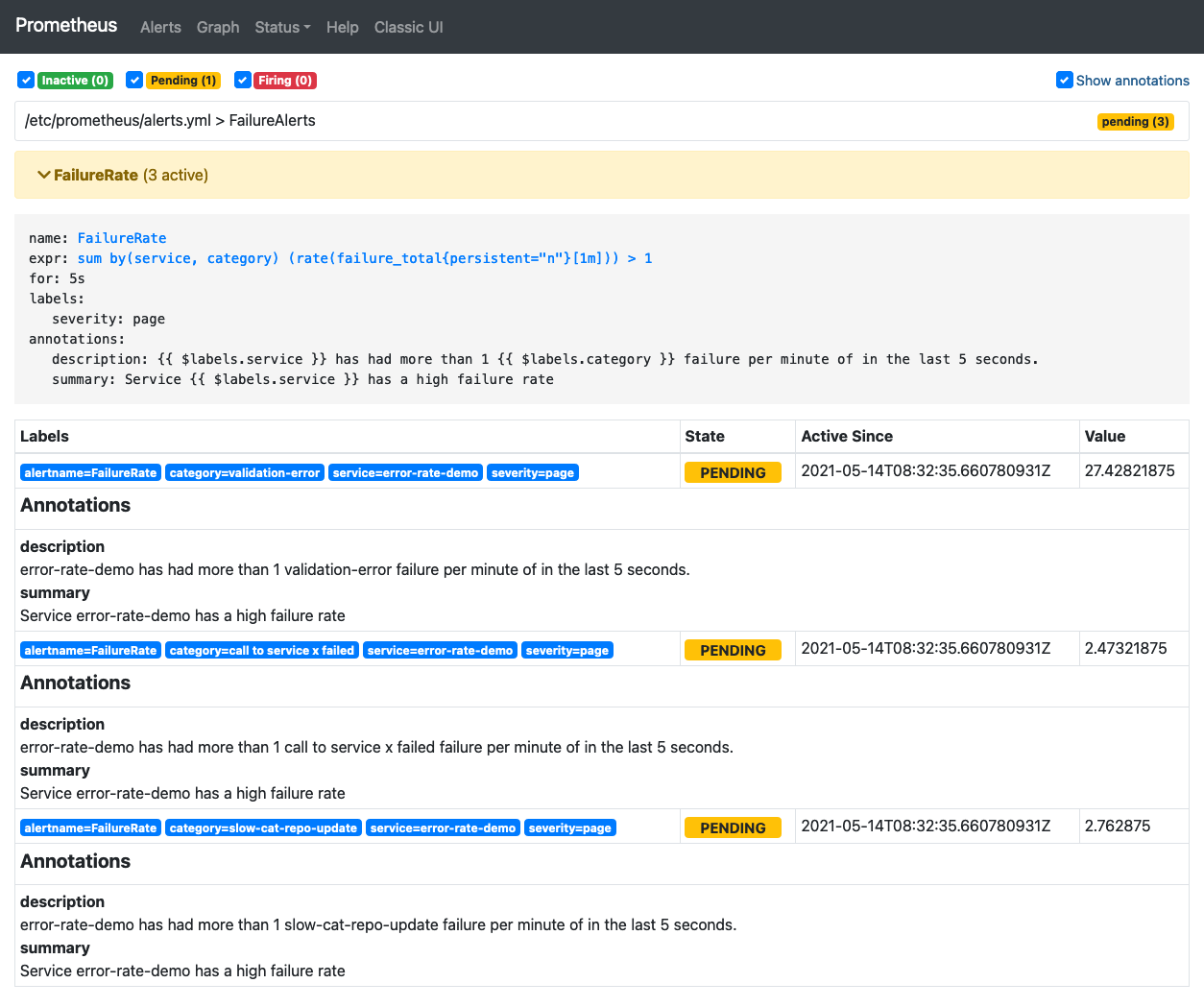Toggle the Inactive (0) filter checkbox
The height and width of the screenshot is (1007, 1204).
(x=26, y=80)
